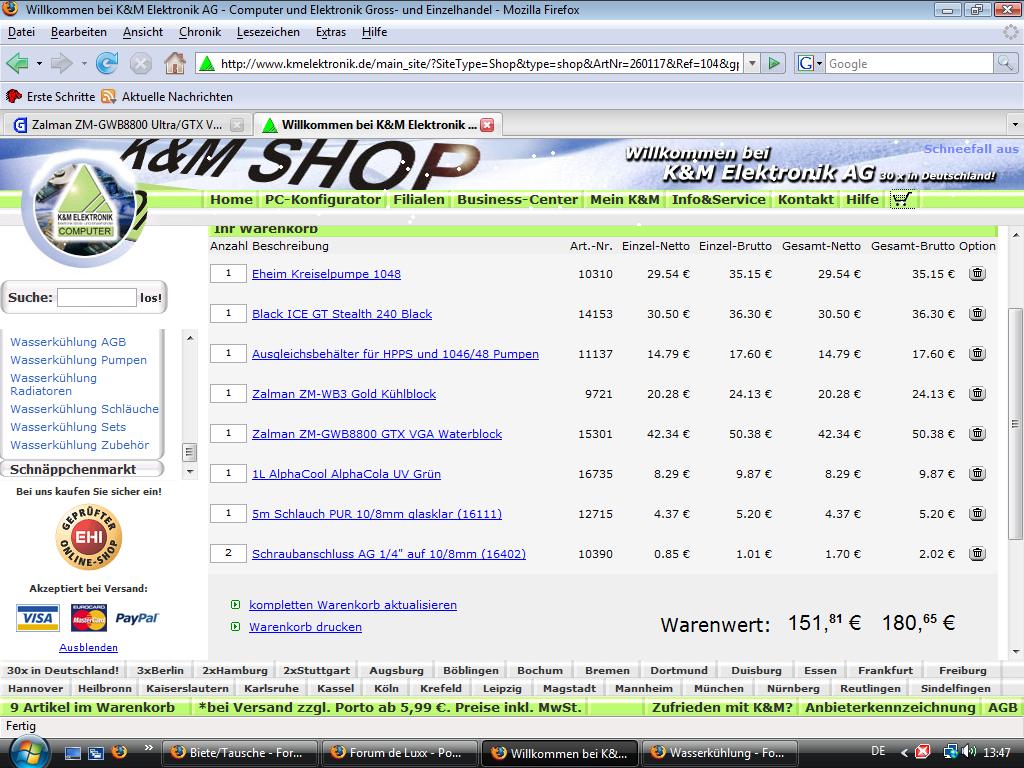Click kompletten Warenkorb aktualisieren link

click(x=353, y=605)
